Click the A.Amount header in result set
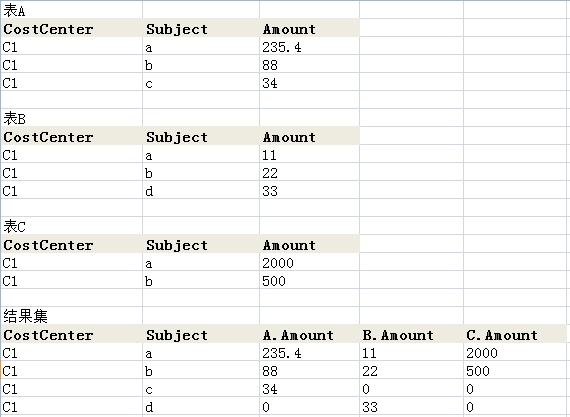Viewport: 570px width, 417px height. pos(309,334)
